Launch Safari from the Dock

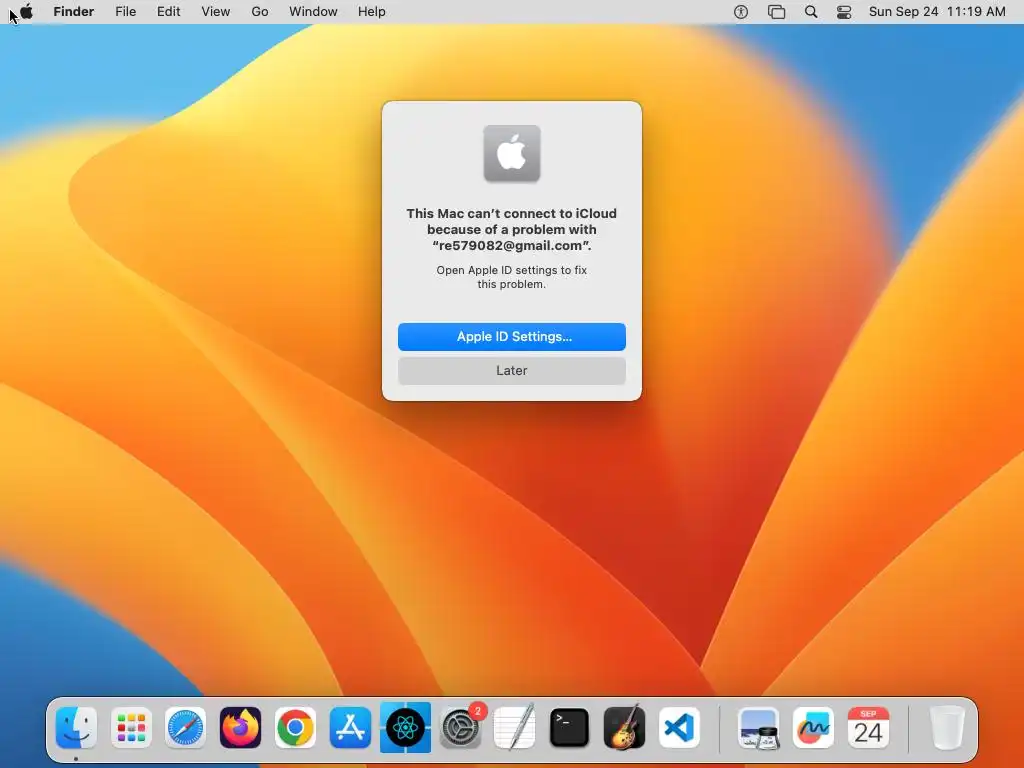(185, 728)
